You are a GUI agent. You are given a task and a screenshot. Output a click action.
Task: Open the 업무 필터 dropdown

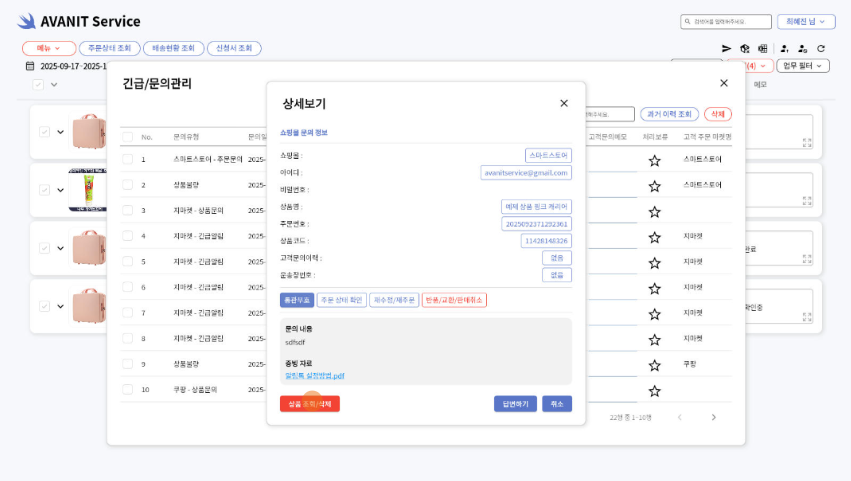tap(803, 66)
